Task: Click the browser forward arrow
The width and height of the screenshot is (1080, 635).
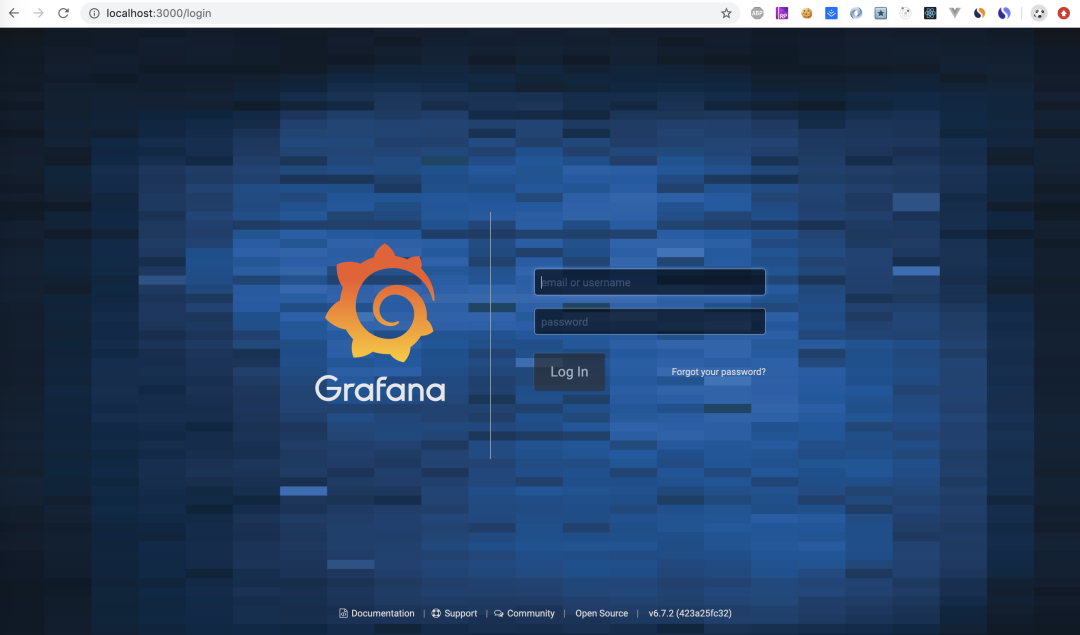Action: click(x=39, y=13)
